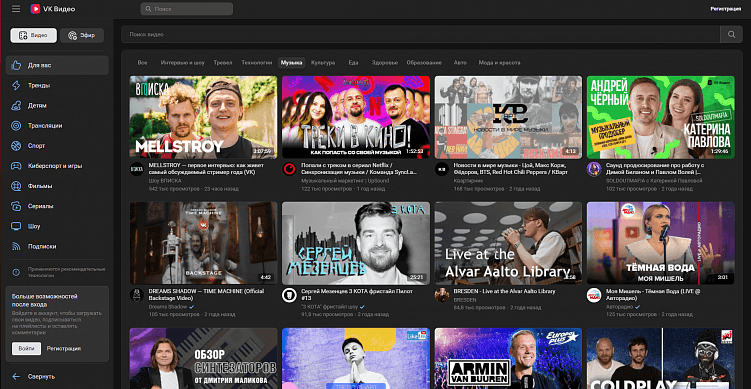Click the Детям sidebar icon

pos(16,105)
